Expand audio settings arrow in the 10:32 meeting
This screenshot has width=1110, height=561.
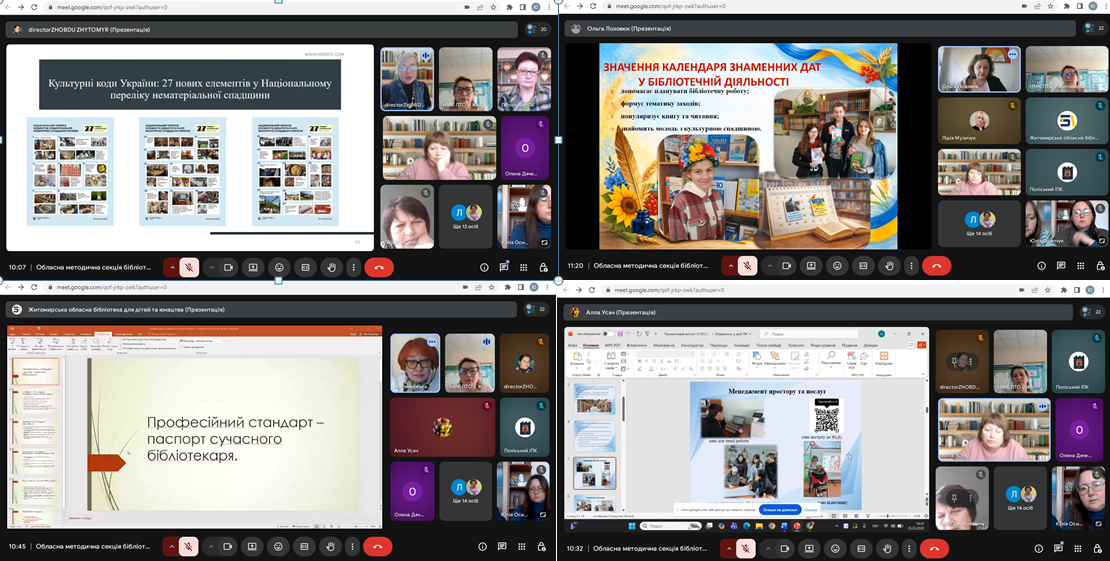pos(730,547)
